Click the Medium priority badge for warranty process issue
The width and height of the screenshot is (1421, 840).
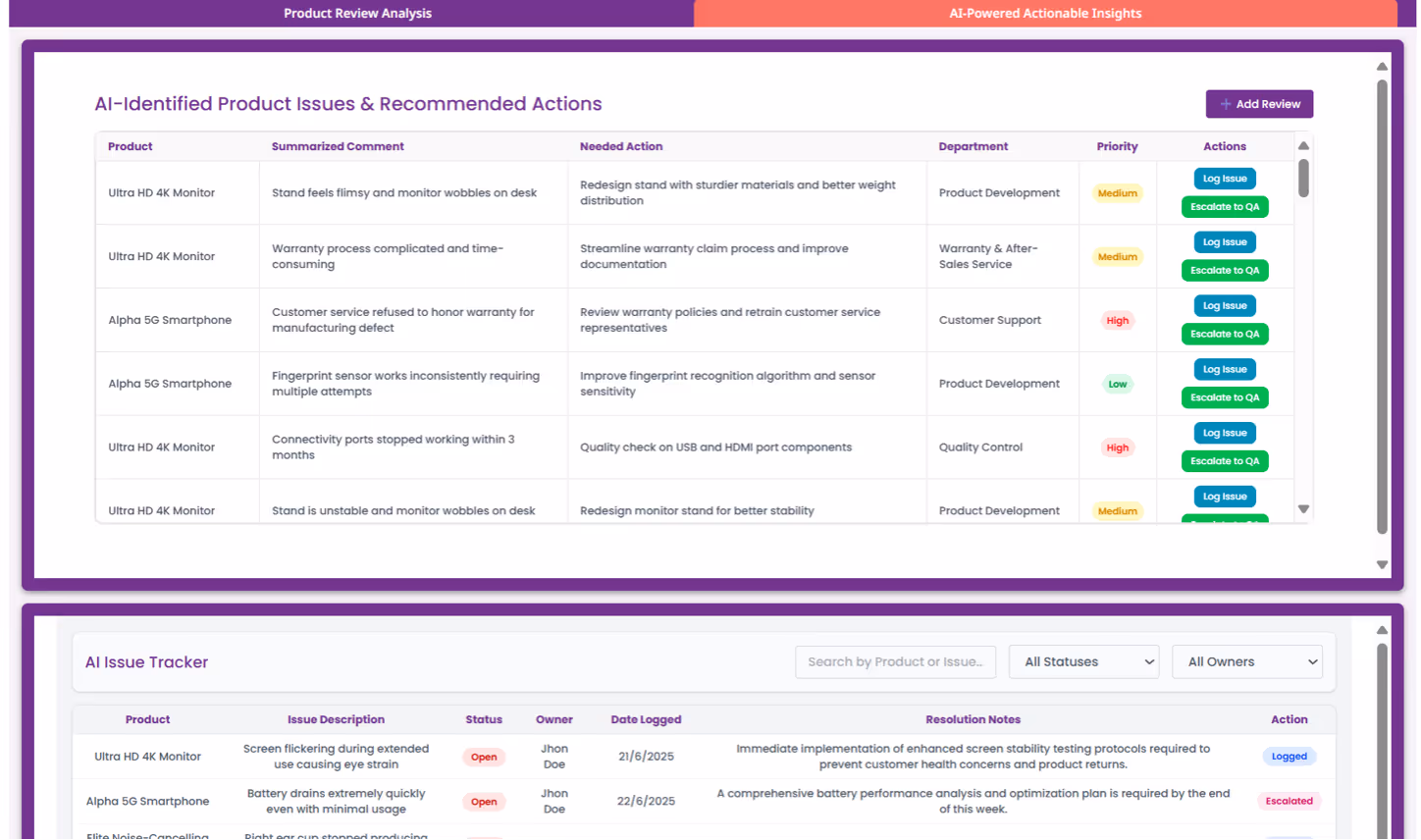1117,256
